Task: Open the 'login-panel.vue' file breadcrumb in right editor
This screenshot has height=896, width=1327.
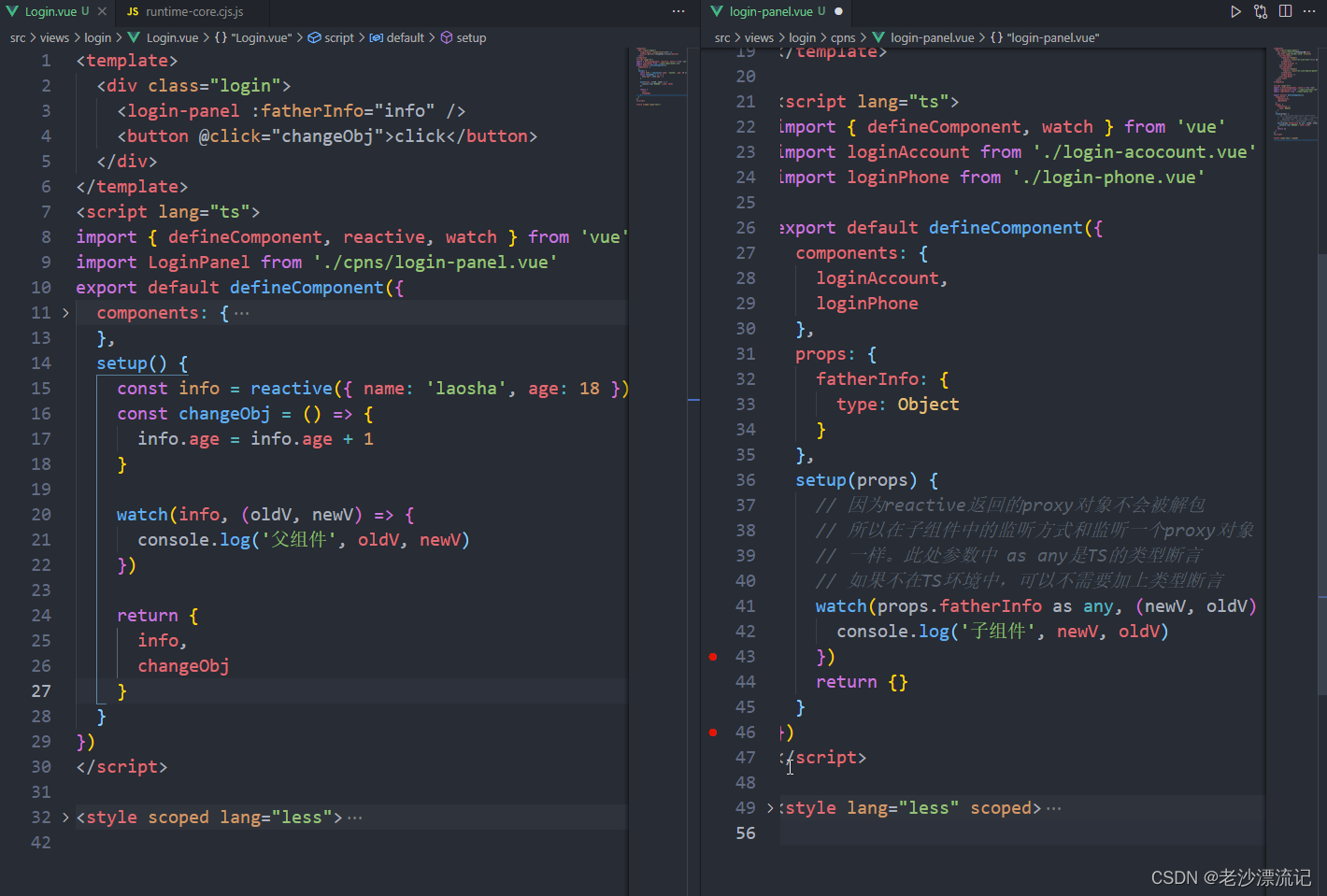Action: [x=932, y=37]
